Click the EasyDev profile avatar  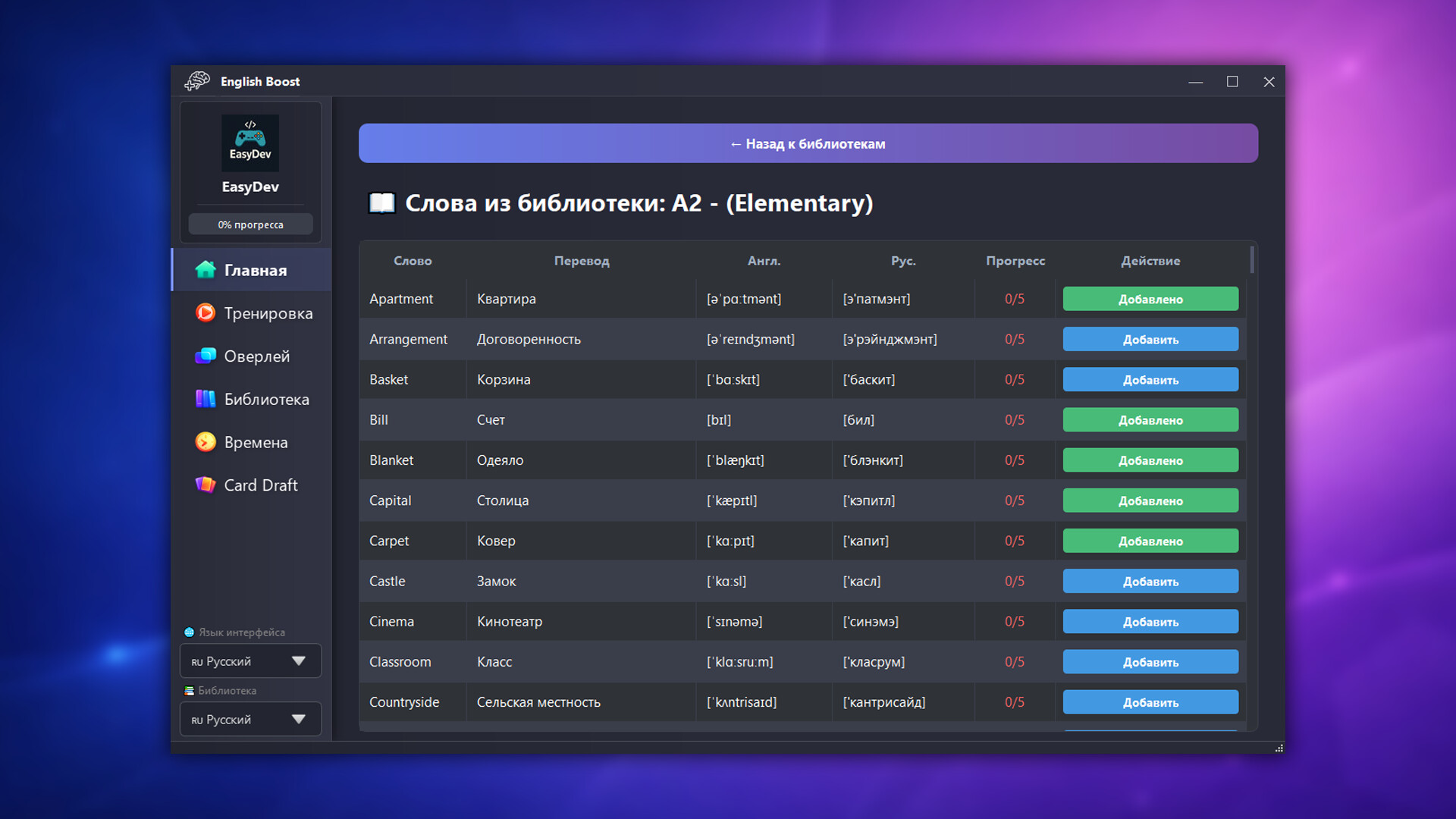[250, 143]
